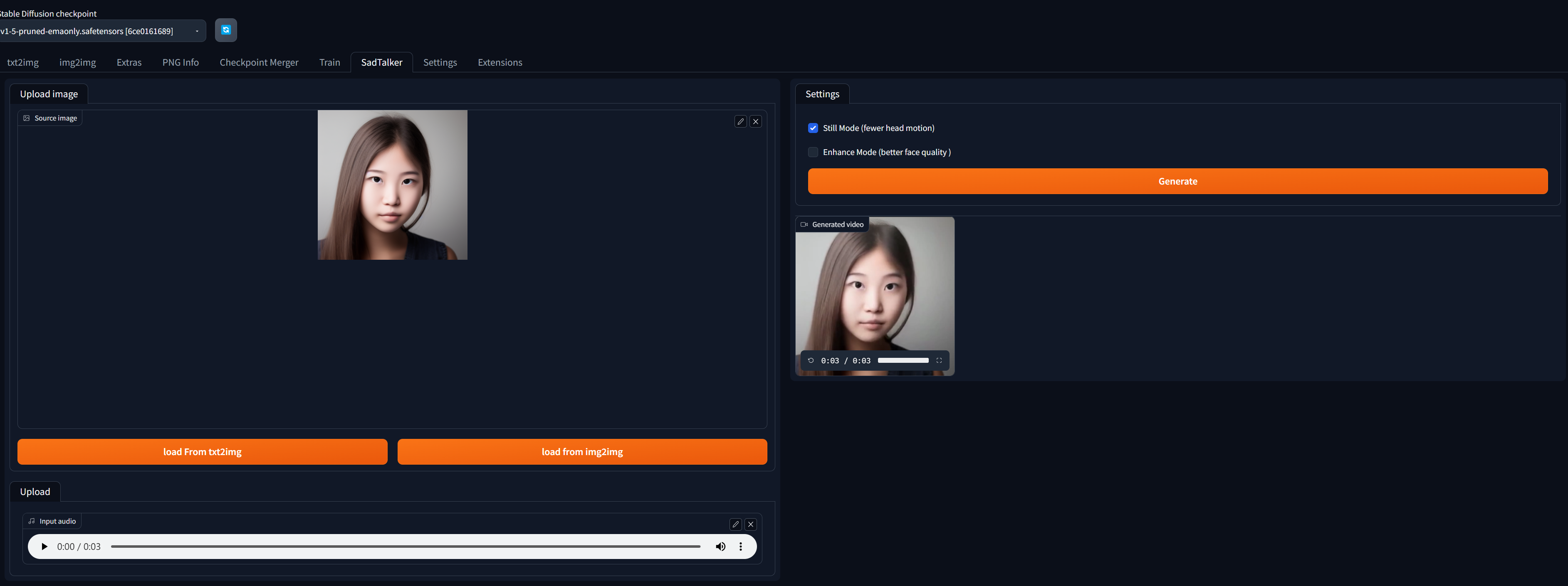Go to the Extensions tab
Image resolution: width=1568 pixels, height=586 pixels.
(x=500, y=62)
